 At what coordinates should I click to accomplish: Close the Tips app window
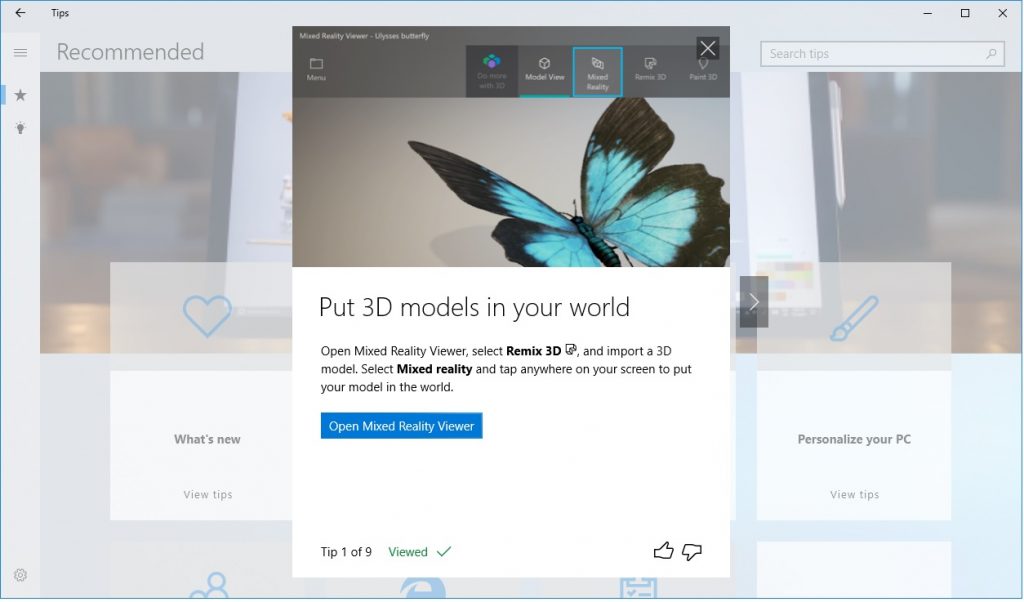pos(1002,13)
